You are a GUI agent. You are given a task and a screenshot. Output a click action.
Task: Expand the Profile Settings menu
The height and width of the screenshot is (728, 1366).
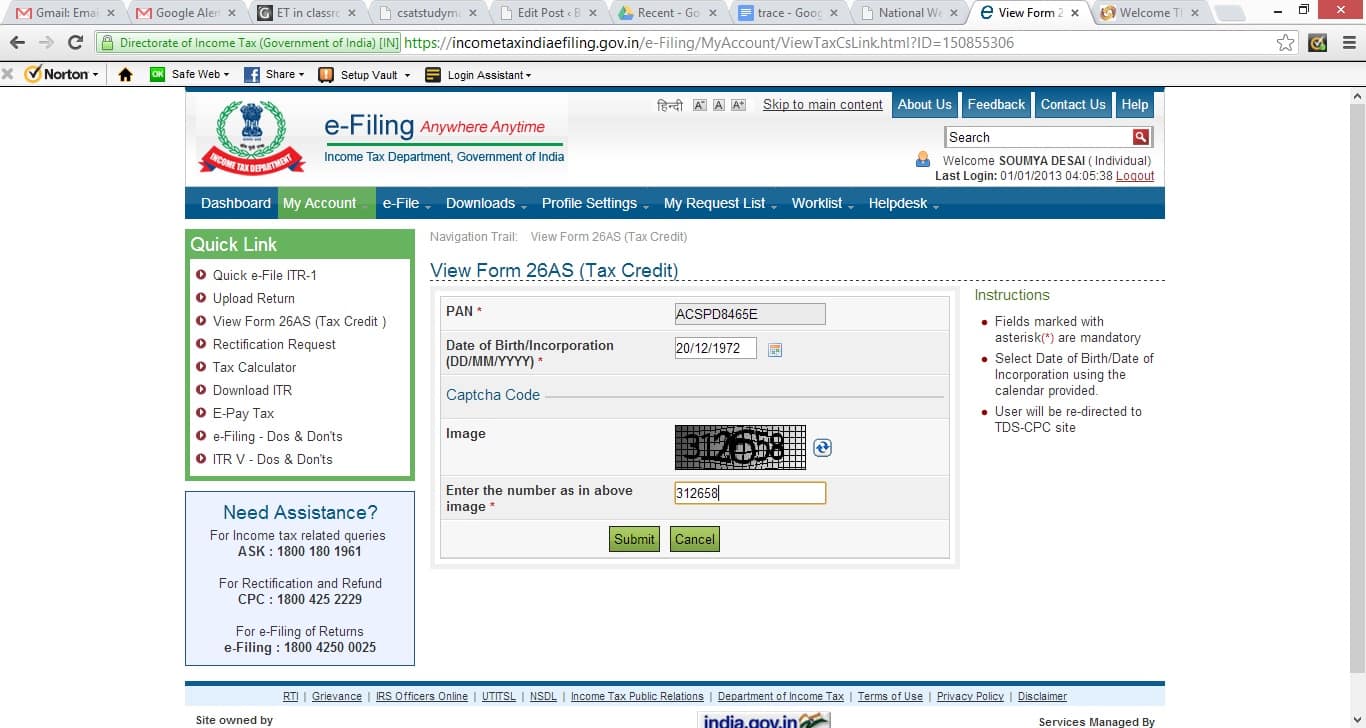594,203
